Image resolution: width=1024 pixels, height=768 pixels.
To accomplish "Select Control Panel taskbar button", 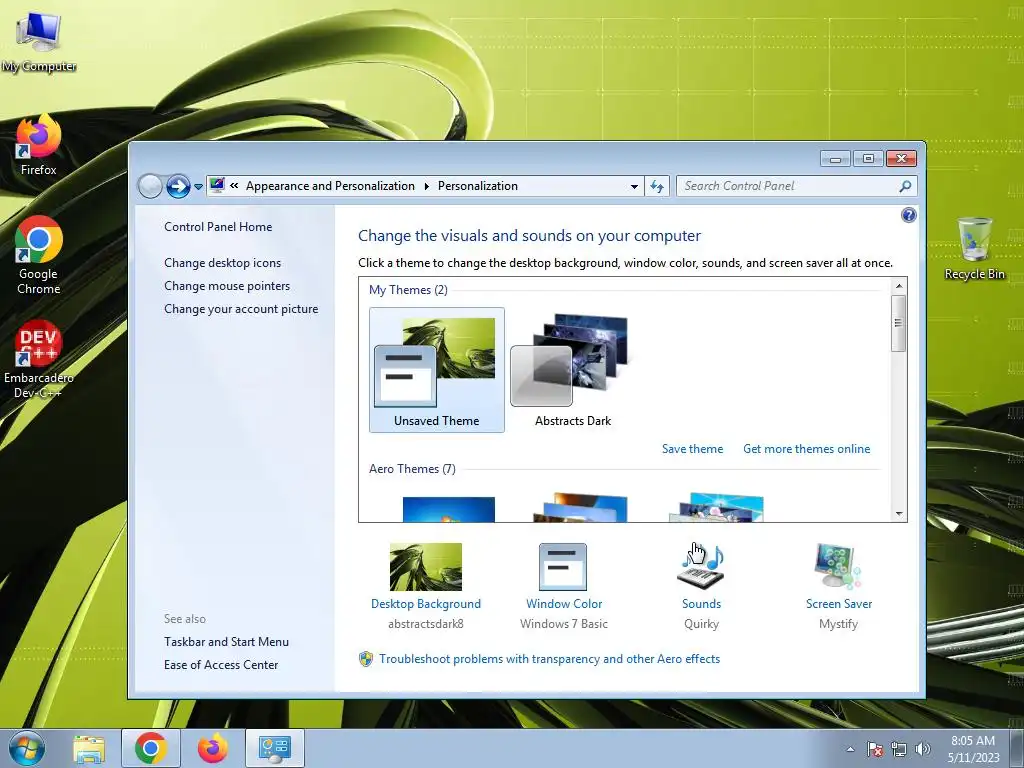I will [x=275, y=748].
